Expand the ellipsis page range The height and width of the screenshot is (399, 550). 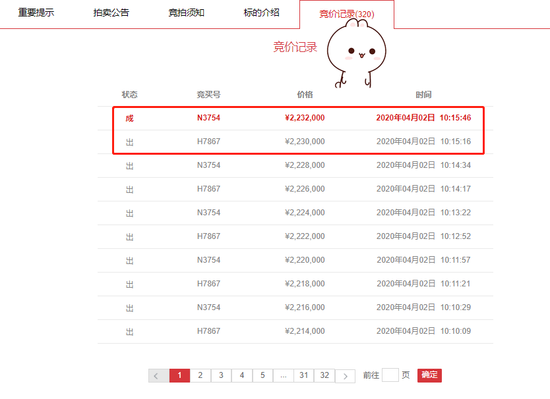[x=283, y=376]
